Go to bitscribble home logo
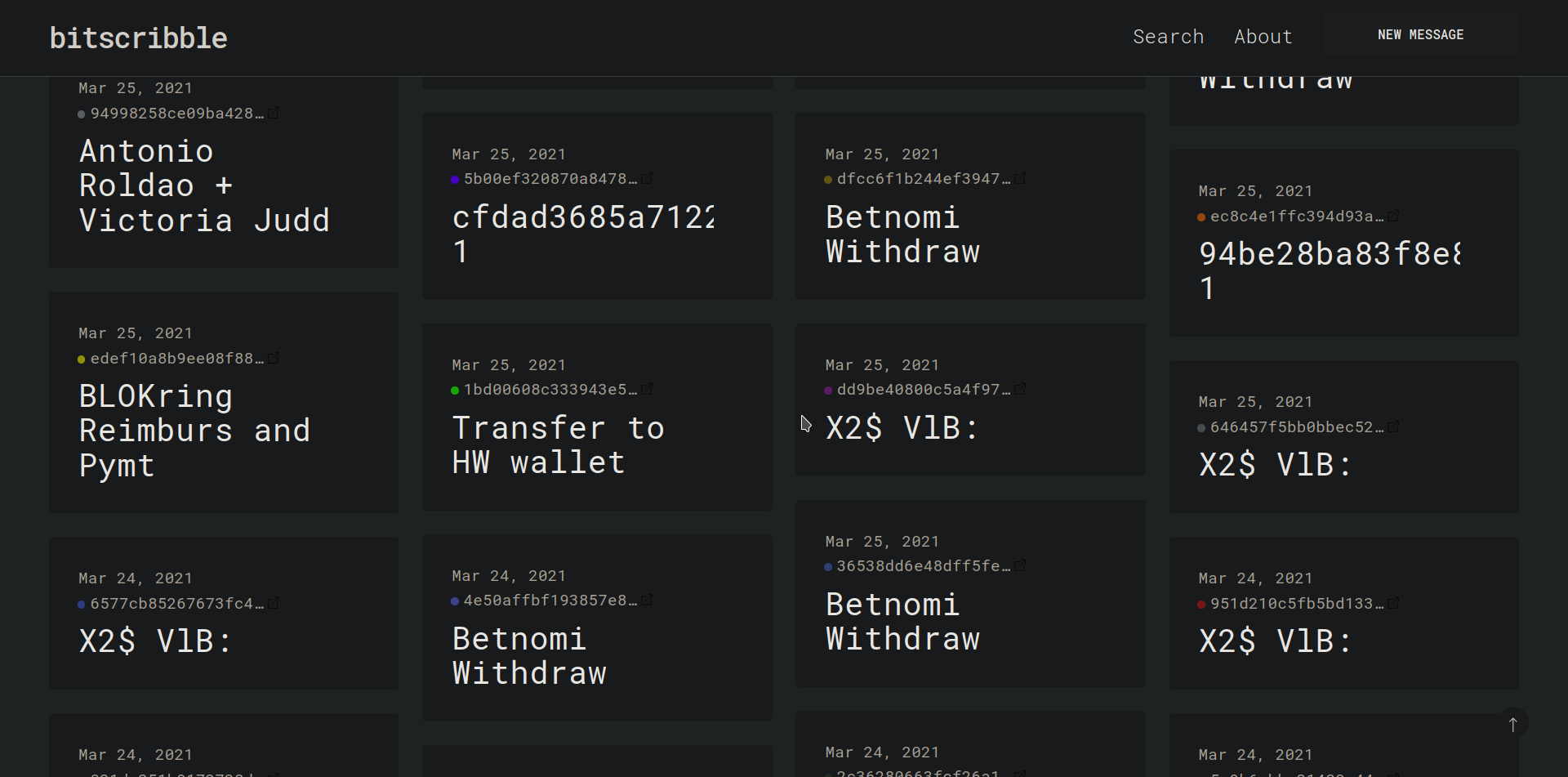 click(x=138, y=38)
